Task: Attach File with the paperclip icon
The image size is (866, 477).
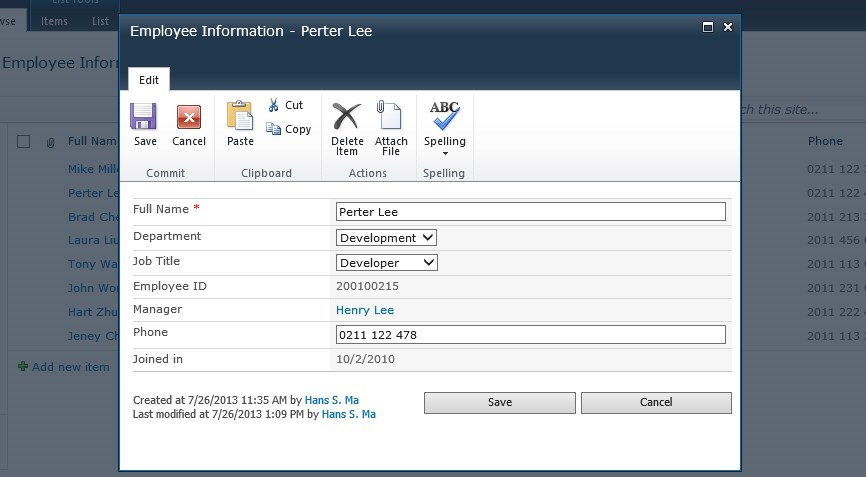Action: (x=389, y=115)
